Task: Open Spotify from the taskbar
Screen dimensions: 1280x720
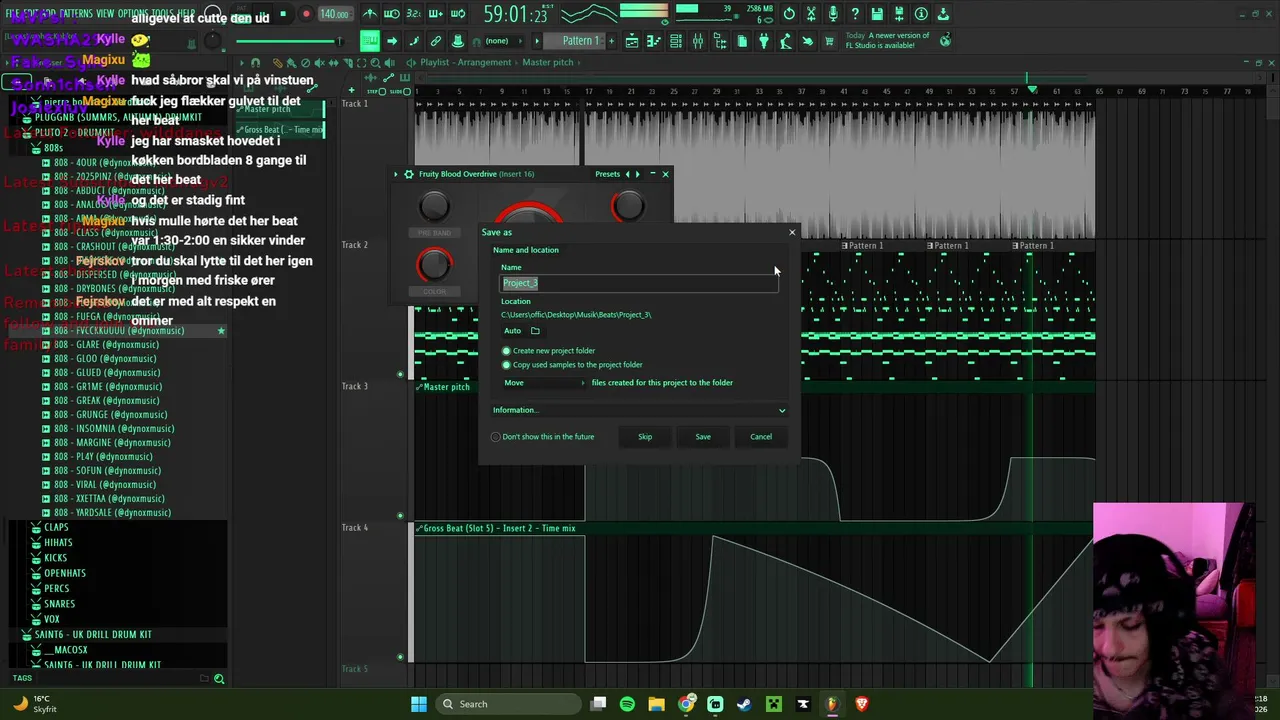Action: (627, 704)
